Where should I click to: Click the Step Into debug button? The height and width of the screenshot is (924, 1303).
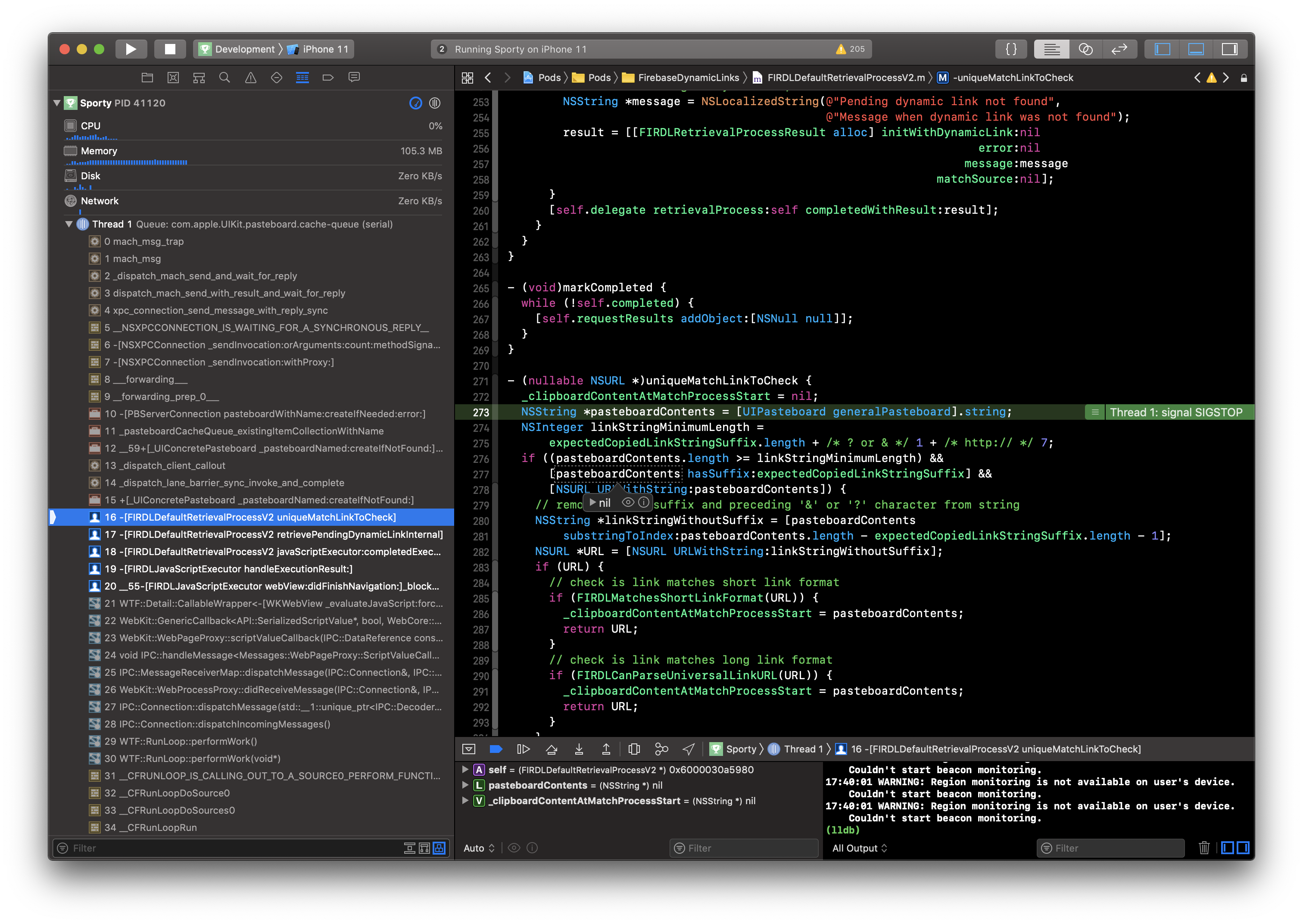(x=578, y=749)
